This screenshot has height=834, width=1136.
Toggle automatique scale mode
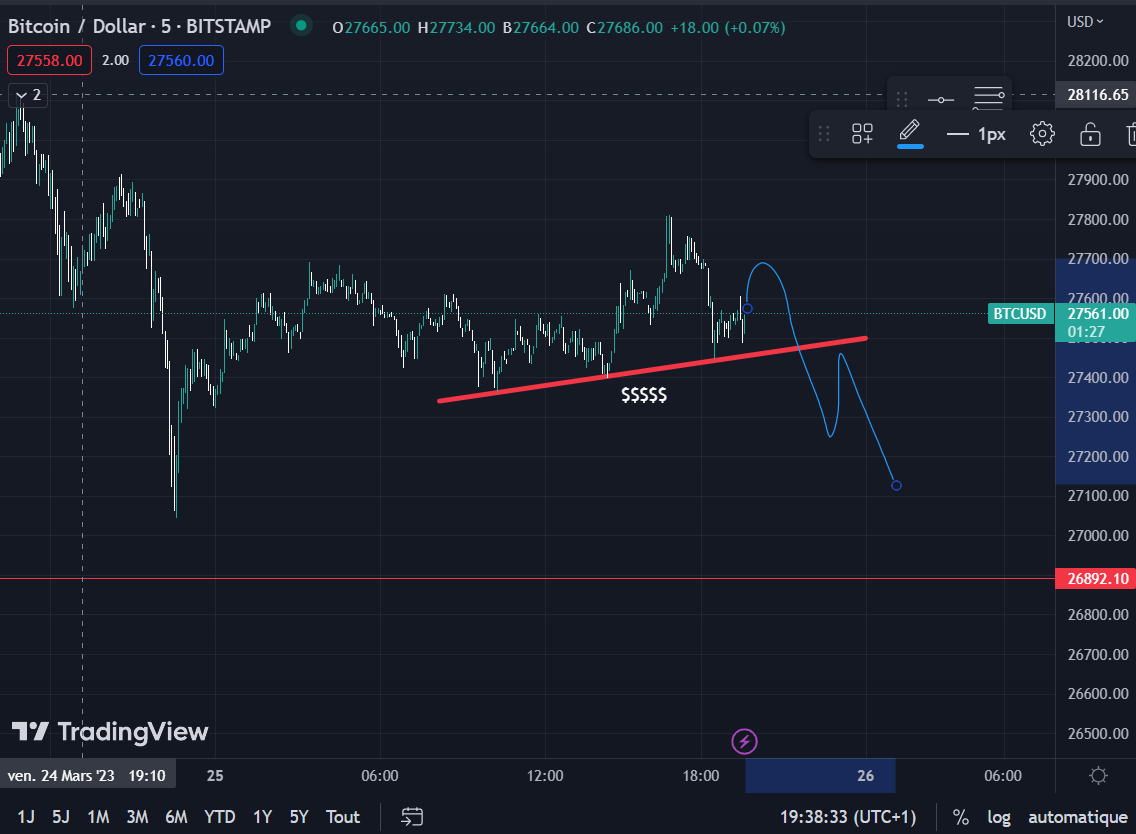[x=1078, y=817]
